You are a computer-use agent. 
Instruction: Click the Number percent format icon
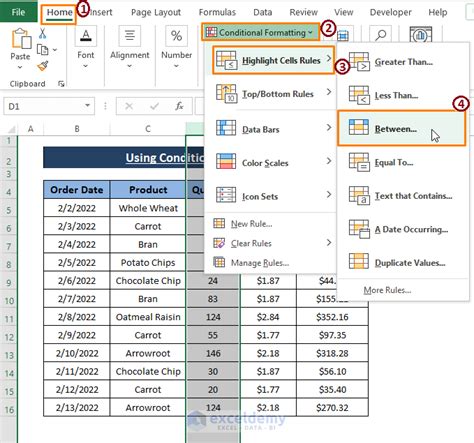click(176, 36)
